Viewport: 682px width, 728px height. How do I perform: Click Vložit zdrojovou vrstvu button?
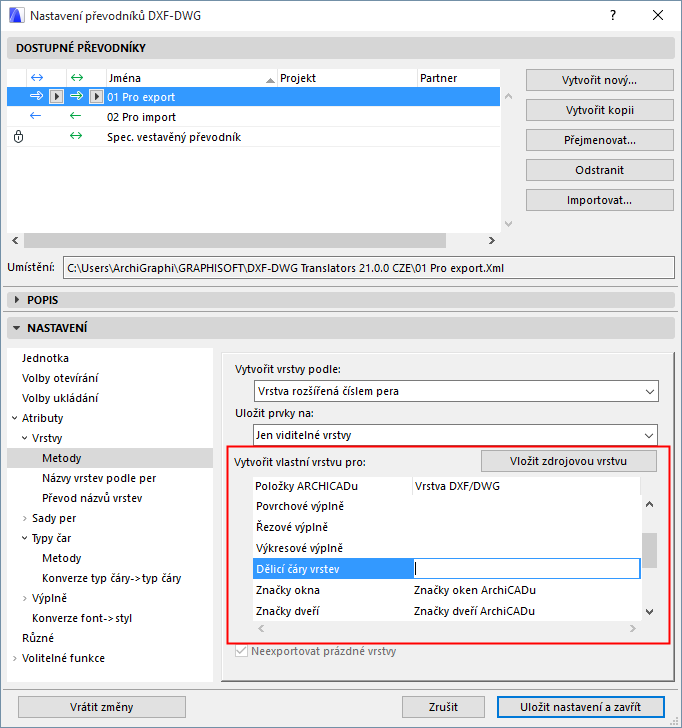click(x=569, y=461)
